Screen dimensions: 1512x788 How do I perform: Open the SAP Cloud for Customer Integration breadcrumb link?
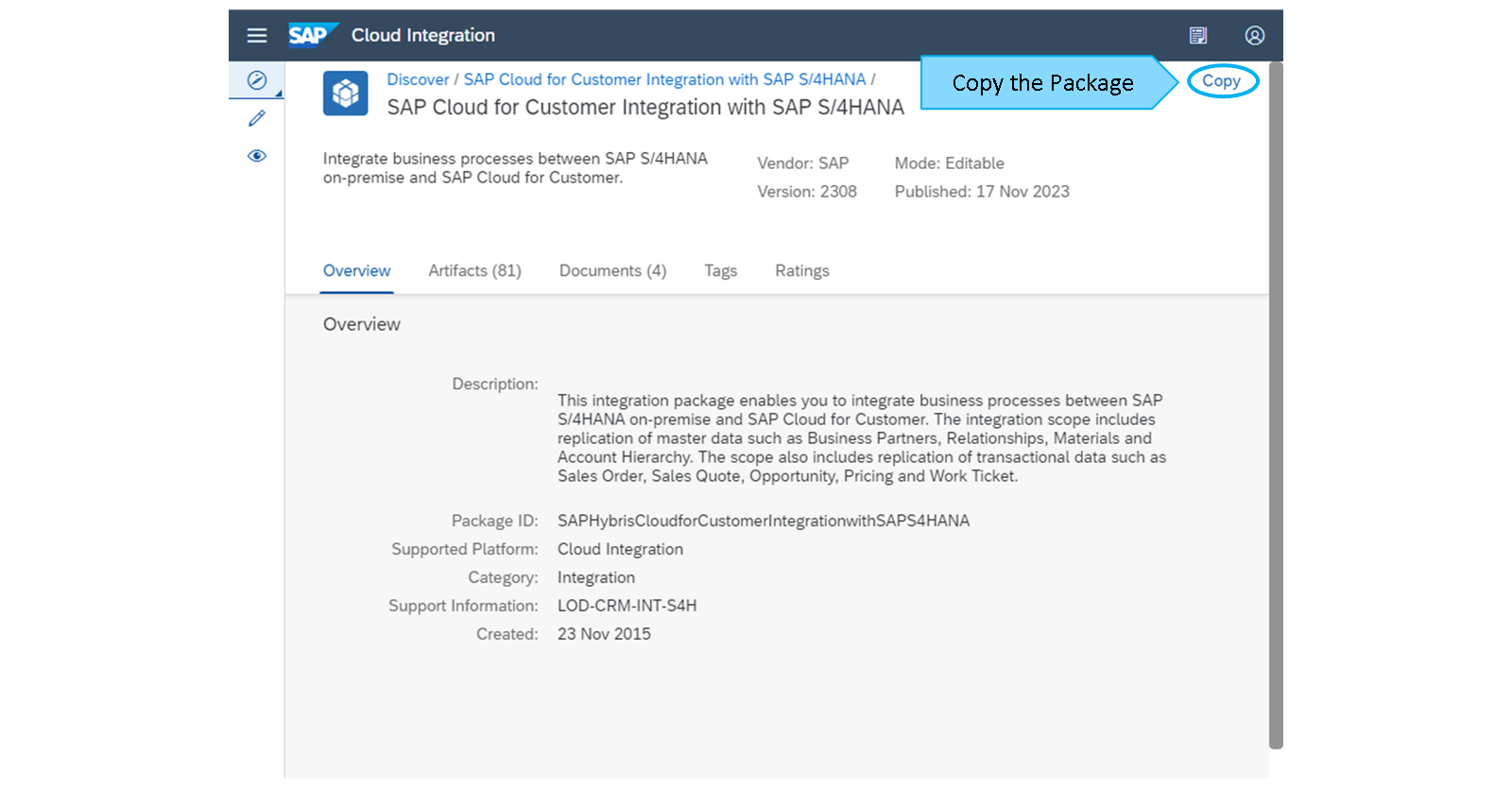click(x=664, y=80)
